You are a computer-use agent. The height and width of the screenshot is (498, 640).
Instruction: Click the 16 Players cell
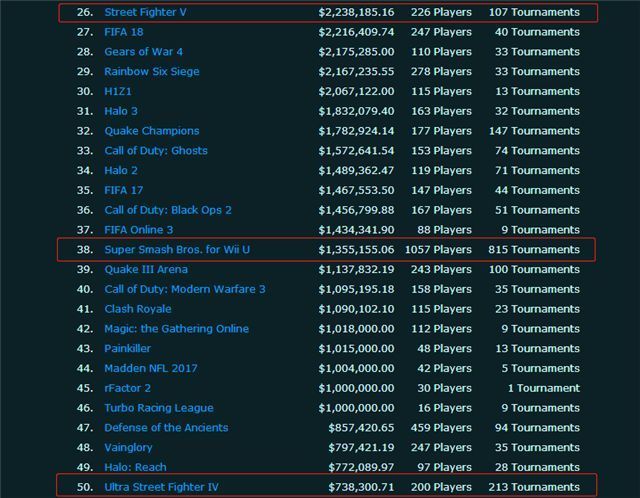tap(444, 408)
